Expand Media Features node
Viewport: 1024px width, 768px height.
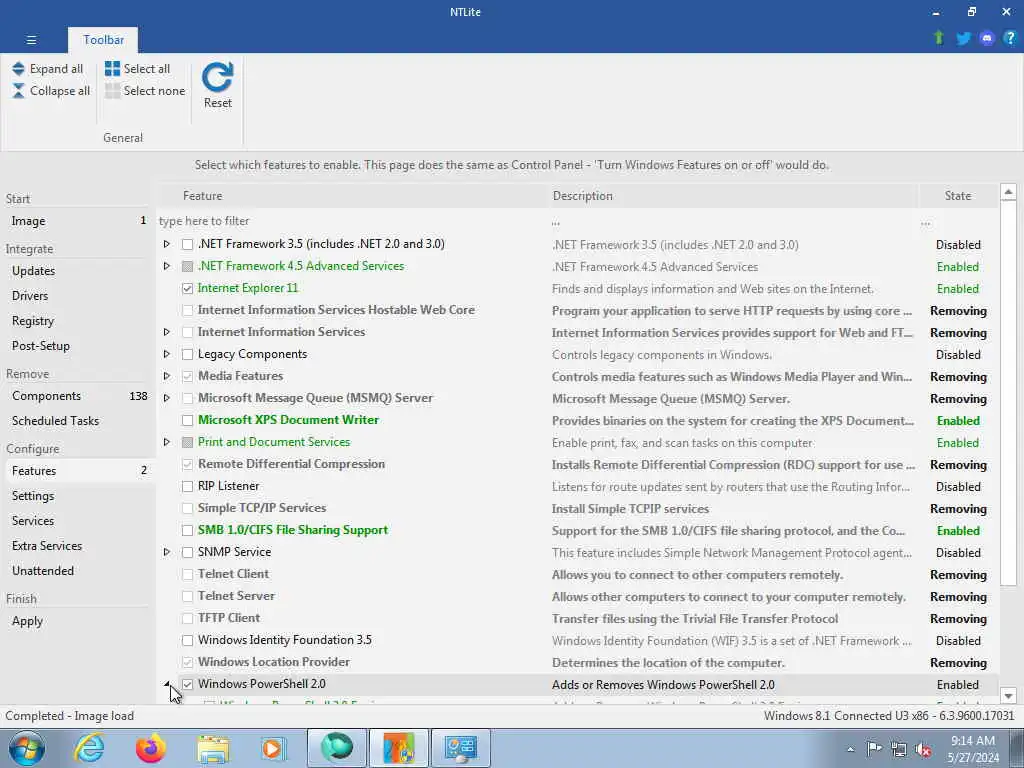click(x=167, y=376)
